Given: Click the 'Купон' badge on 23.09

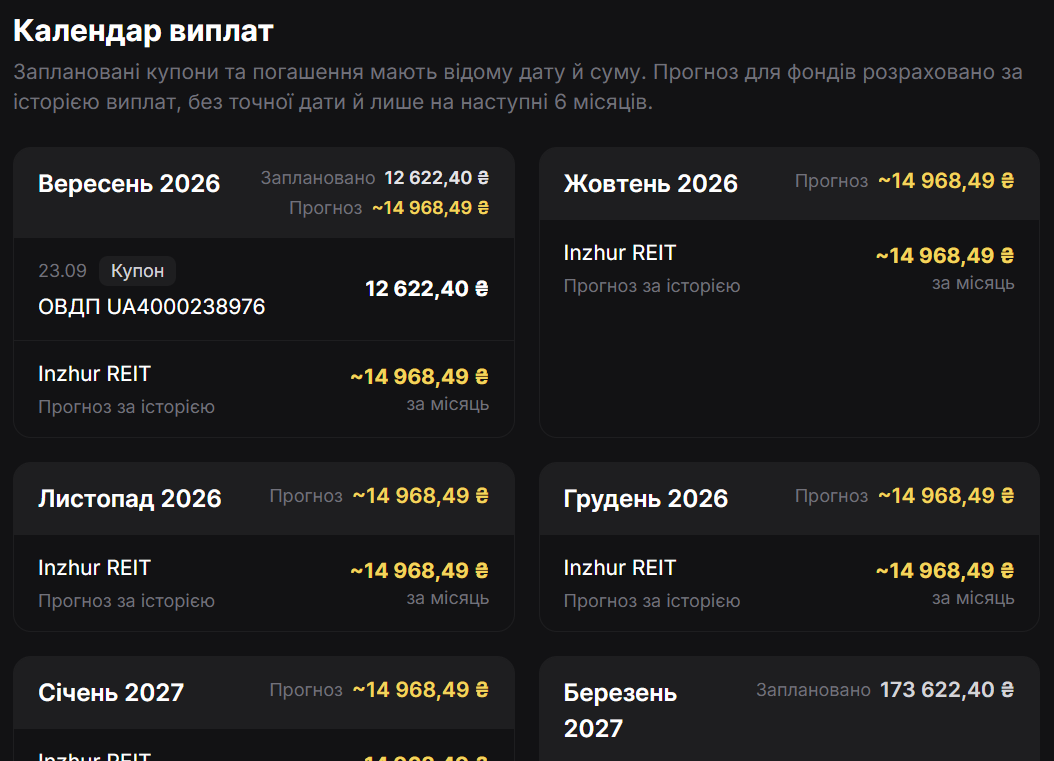Looking at the screenshot, I should coord(137,270).
